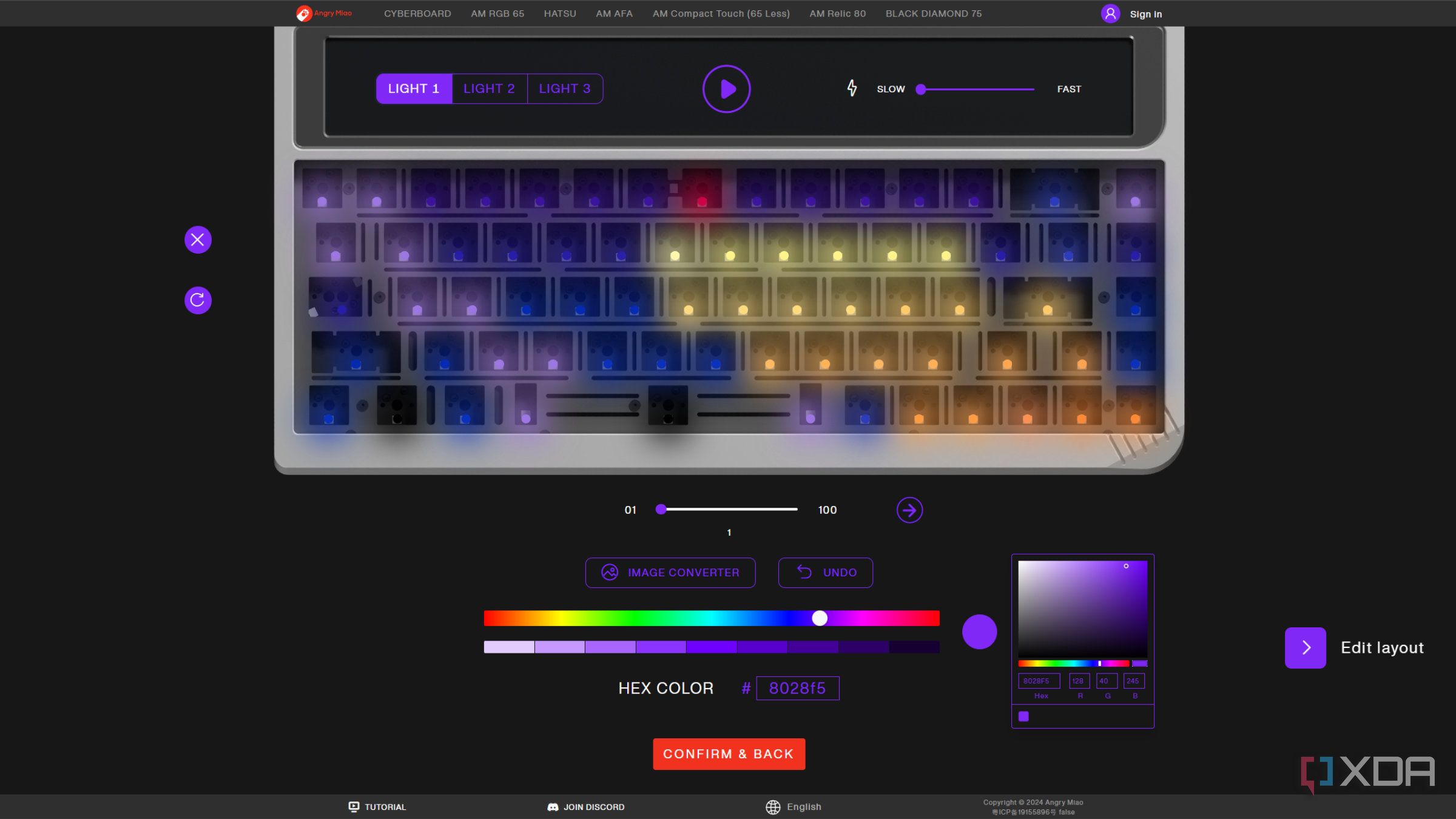Click the UNDO button
Screen dimensions: 1456x819
coord(825,573)
